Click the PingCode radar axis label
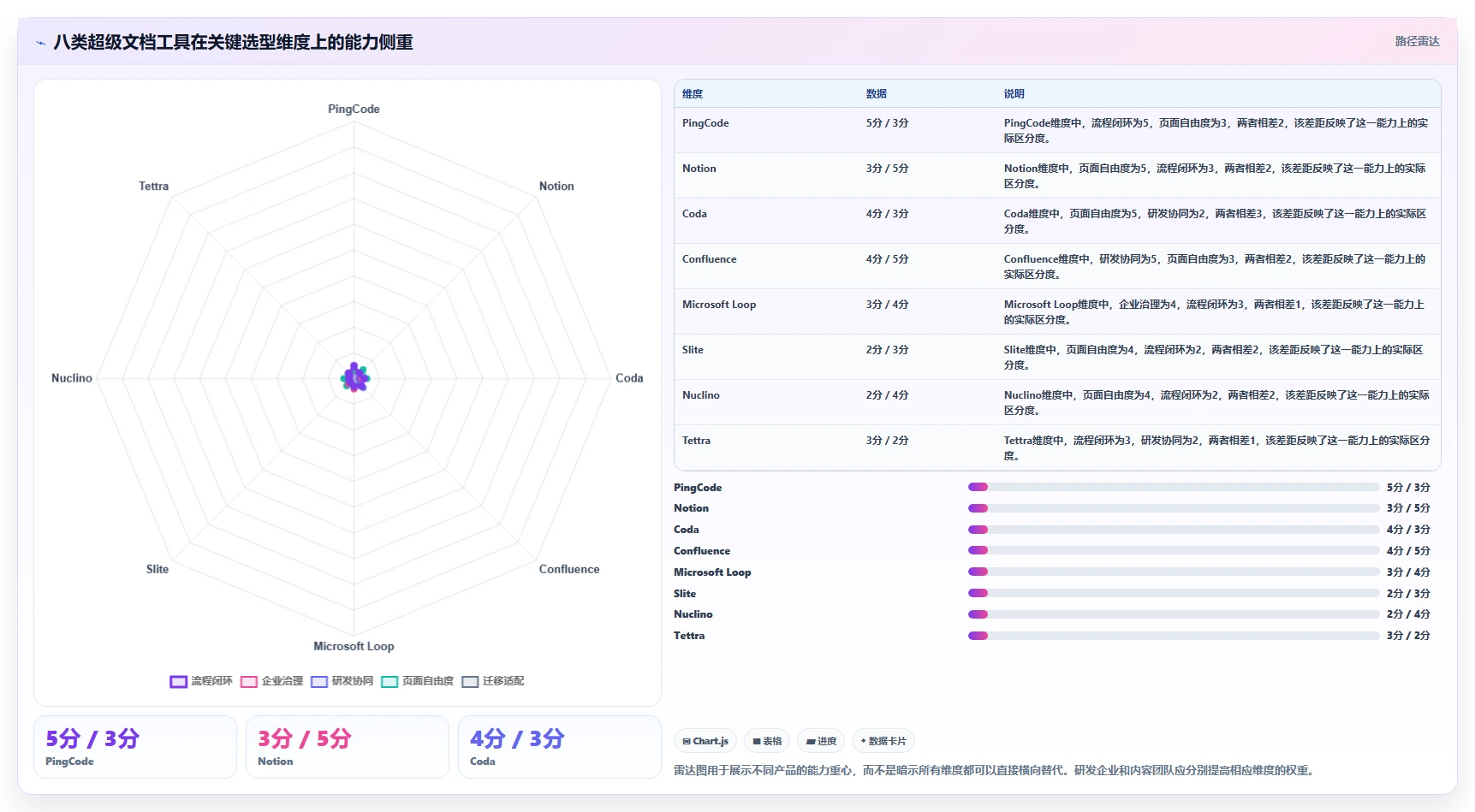 (x=354, y=109)
